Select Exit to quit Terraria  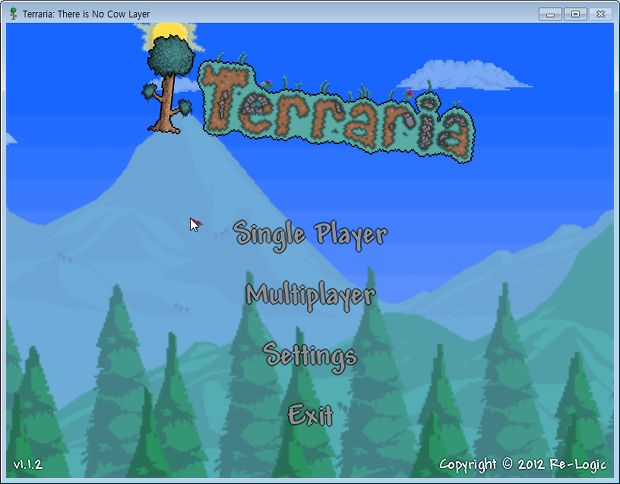[310, 415]
